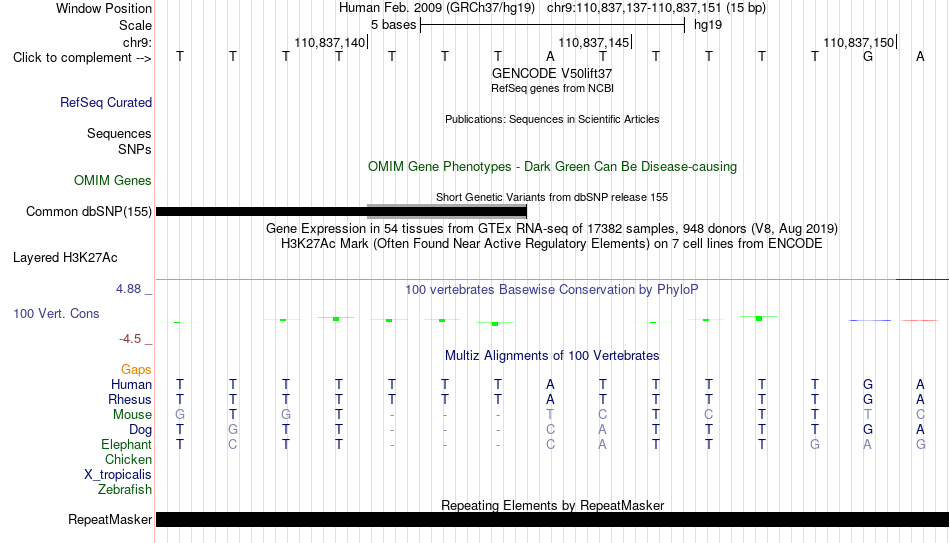The width and height of the screenshot is (950, 543).
Task: Click the gray-highlighted dbSNP variant segment
Action: pyautogui.click(x=447, y=212)
